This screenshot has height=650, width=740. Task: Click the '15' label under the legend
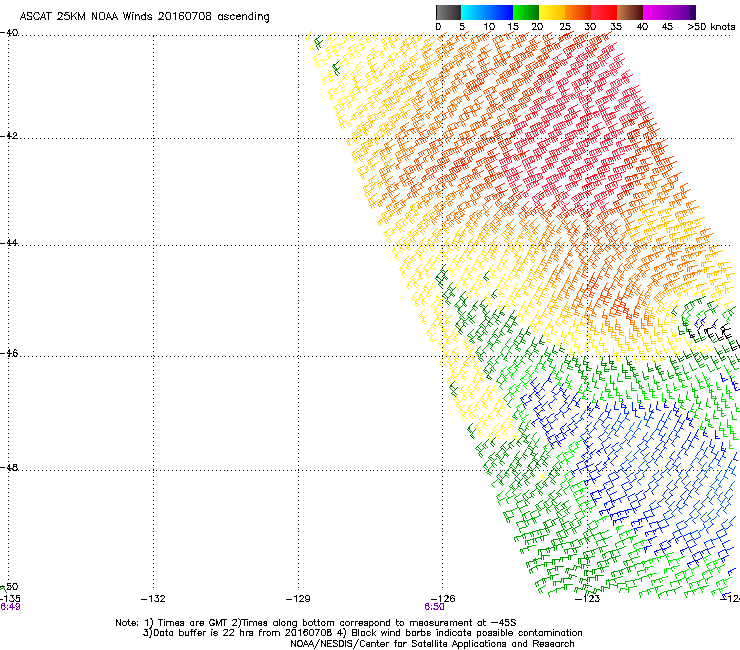pos(513,27)
